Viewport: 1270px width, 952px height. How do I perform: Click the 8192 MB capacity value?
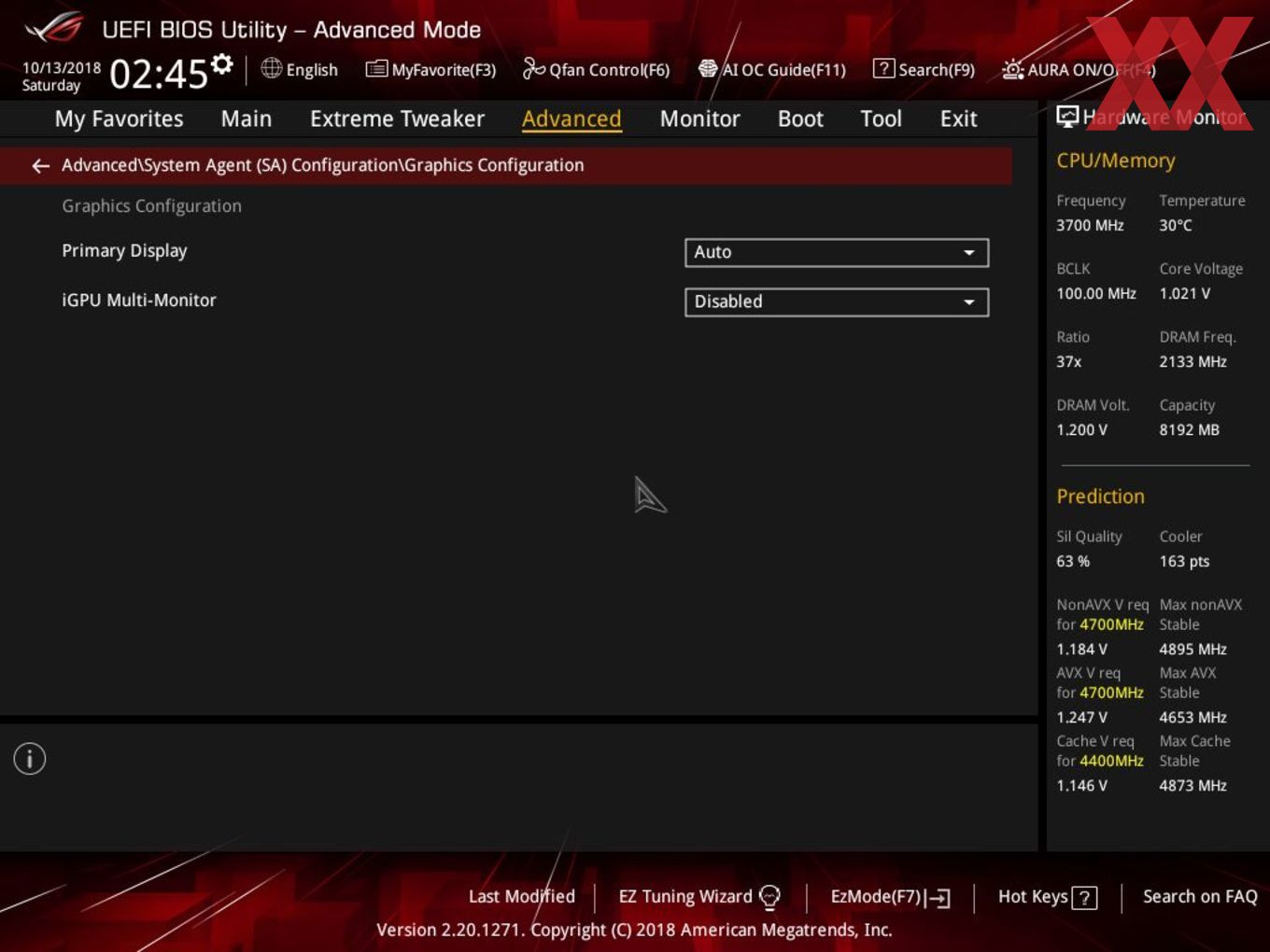point(1189,430)
